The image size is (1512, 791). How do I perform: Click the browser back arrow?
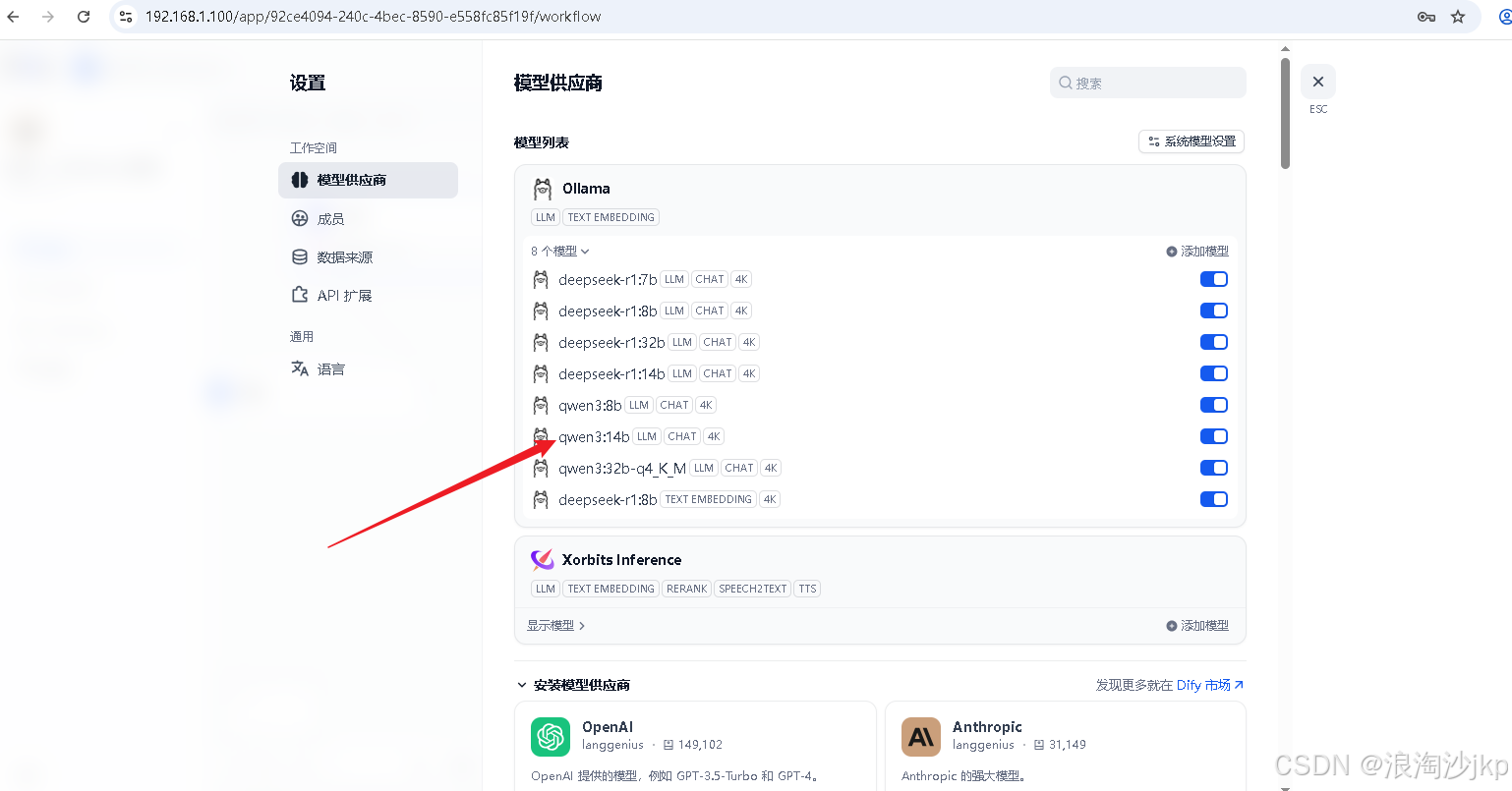[x=13, y=17]
